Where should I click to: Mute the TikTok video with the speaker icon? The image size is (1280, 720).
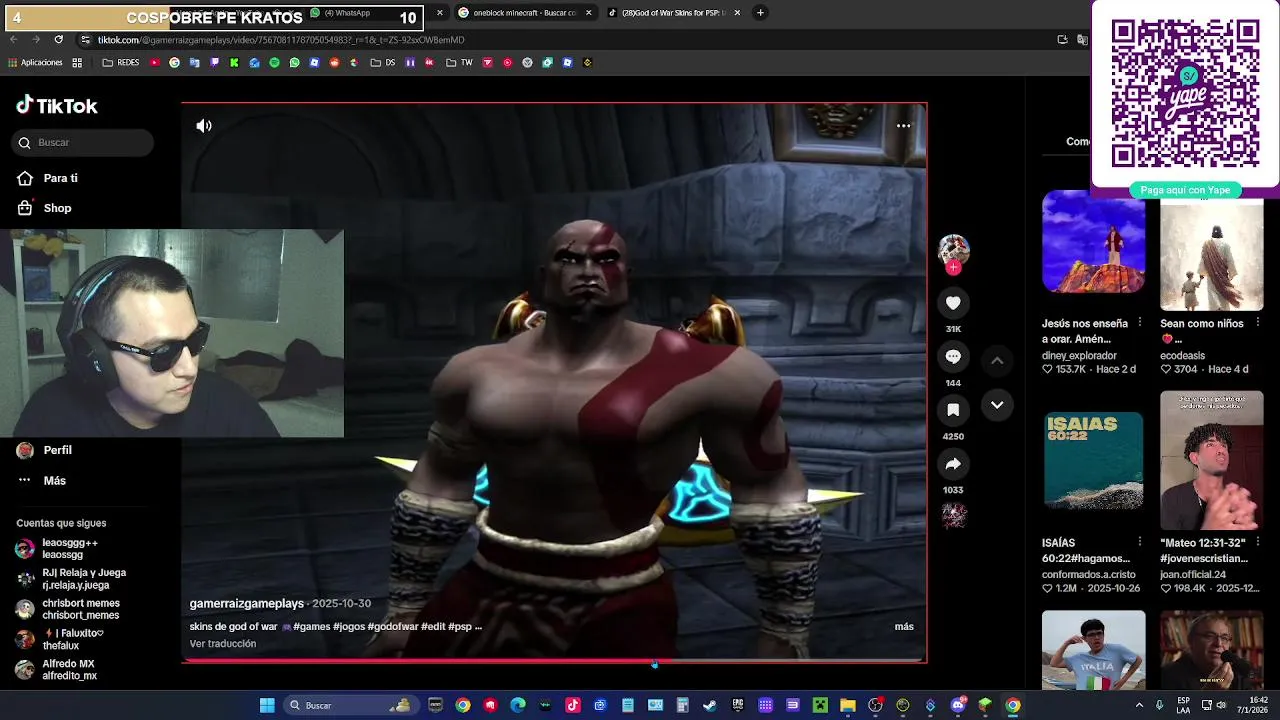(x=204, y=126)
